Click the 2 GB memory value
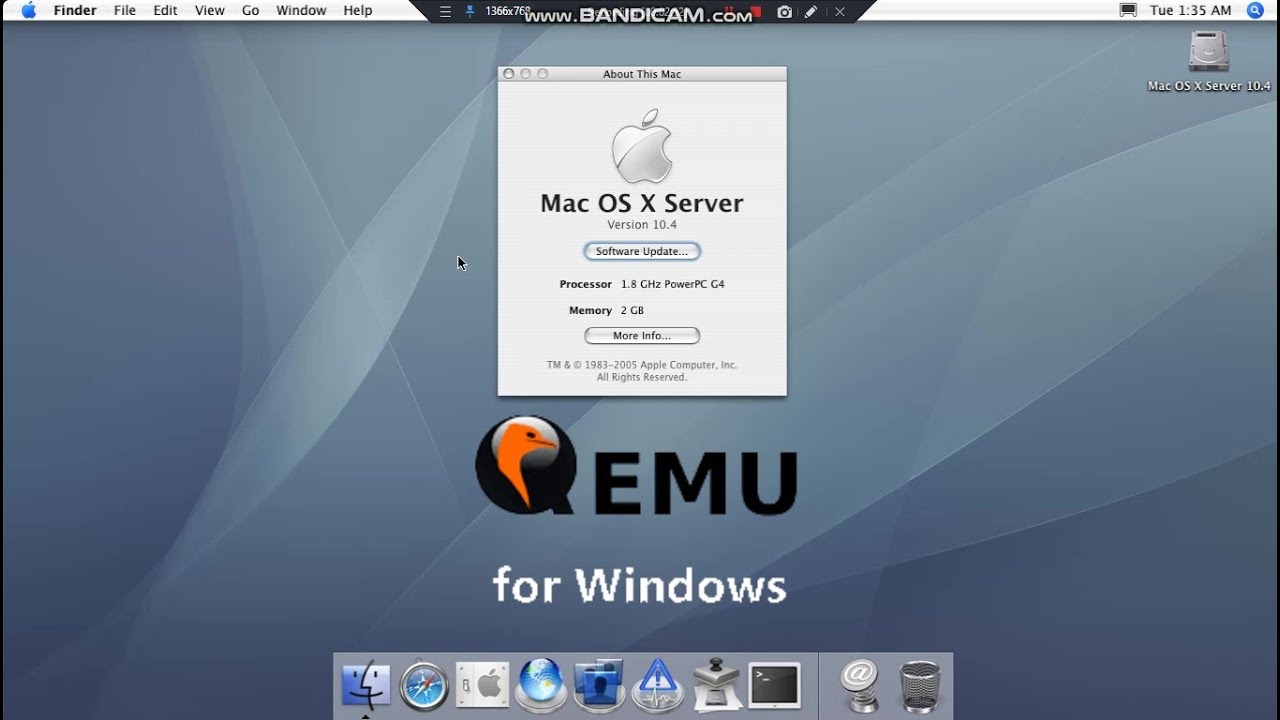 point(632,311)
